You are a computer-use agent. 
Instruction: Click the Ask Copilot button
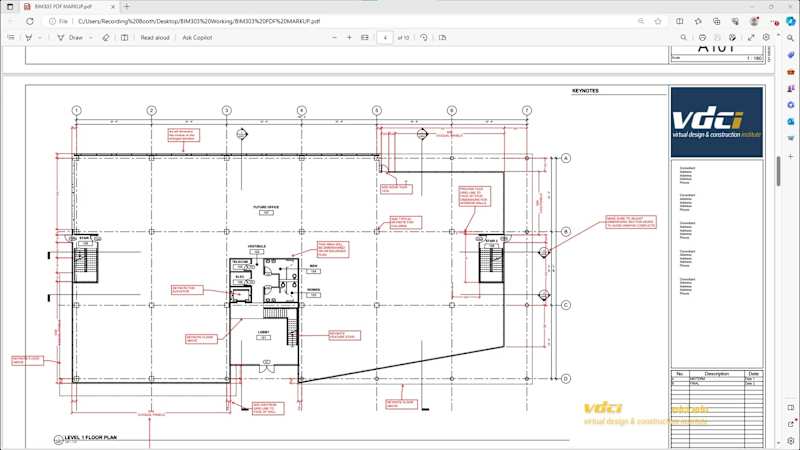click(197, 37)
